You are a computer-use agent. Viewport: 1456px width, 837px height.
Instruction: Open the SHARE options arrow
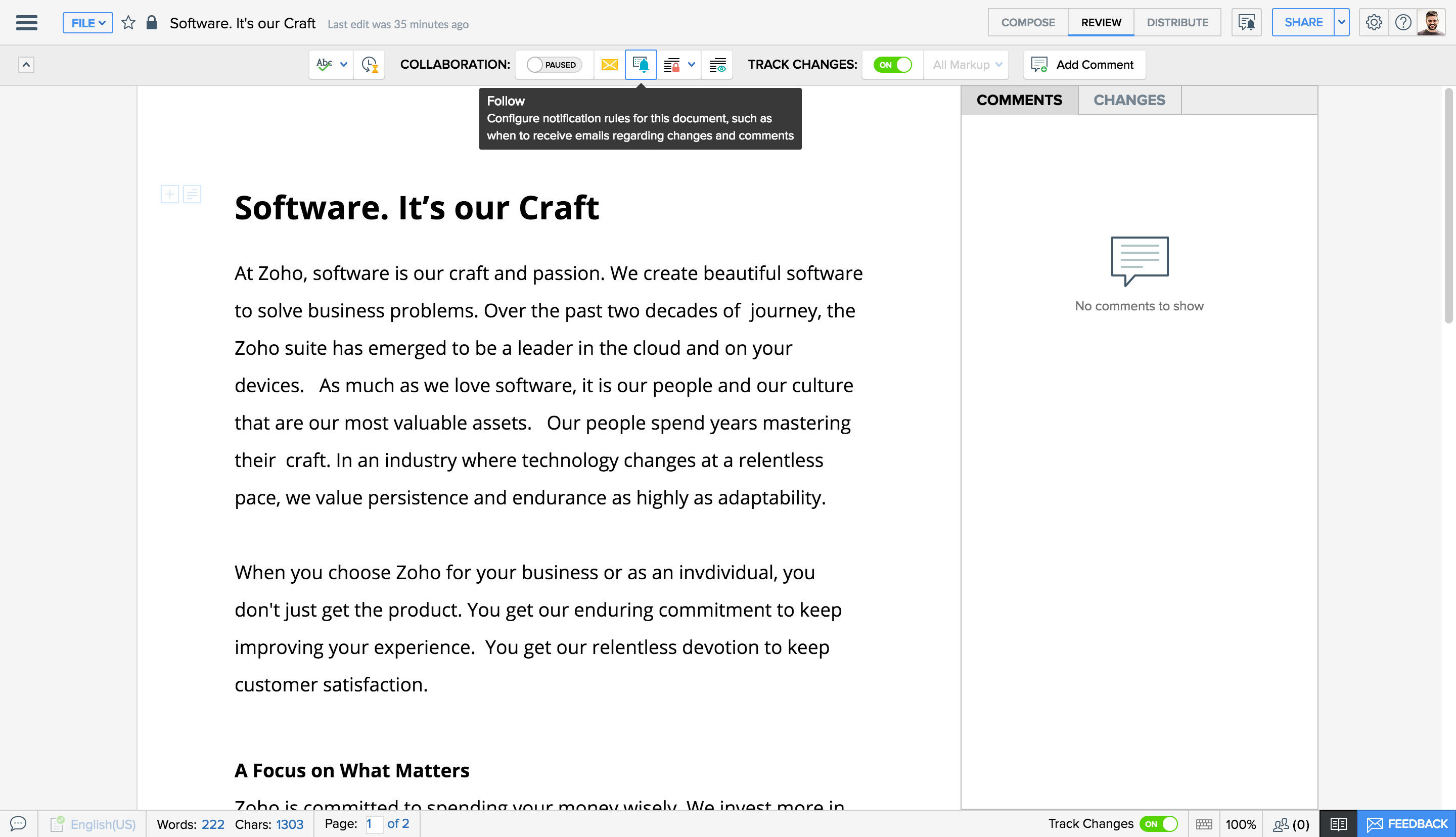coord(1341,22)
